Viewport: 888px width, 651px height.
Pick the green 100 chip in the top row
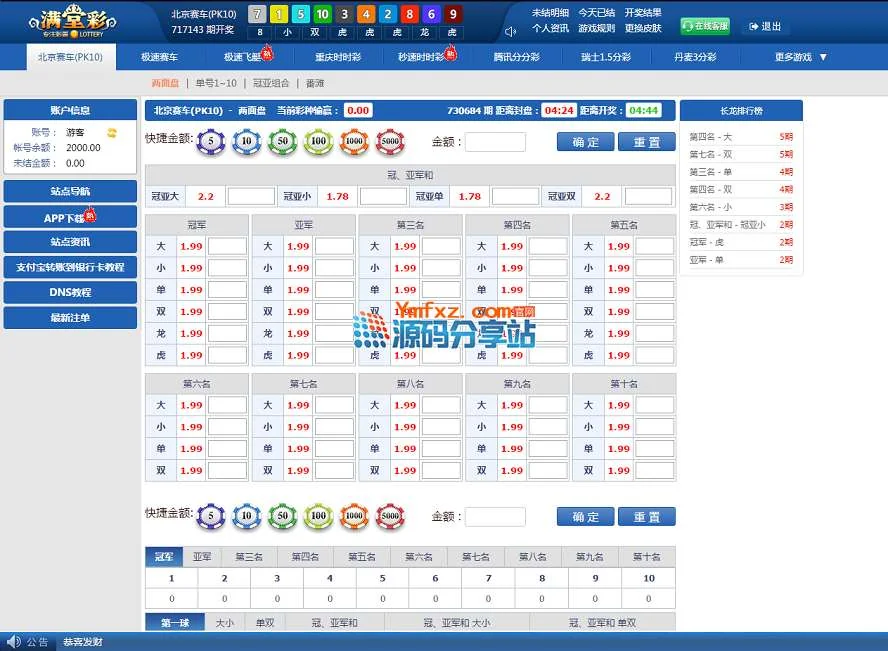click(x=318, y=142)
